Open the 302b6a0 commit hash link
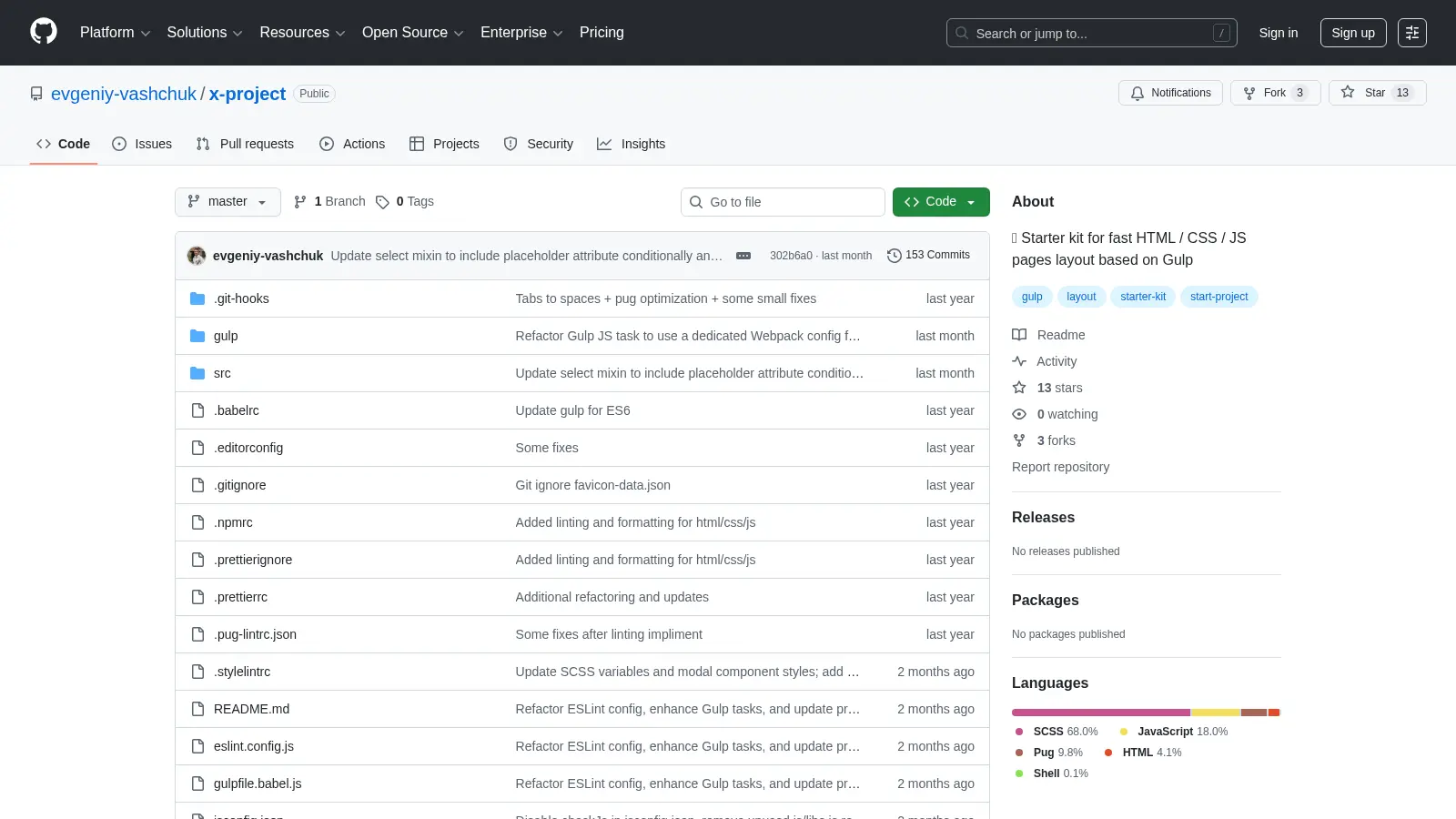This screenshot has height=819, width=1456. pyautogui.click(x=791, y=256)
